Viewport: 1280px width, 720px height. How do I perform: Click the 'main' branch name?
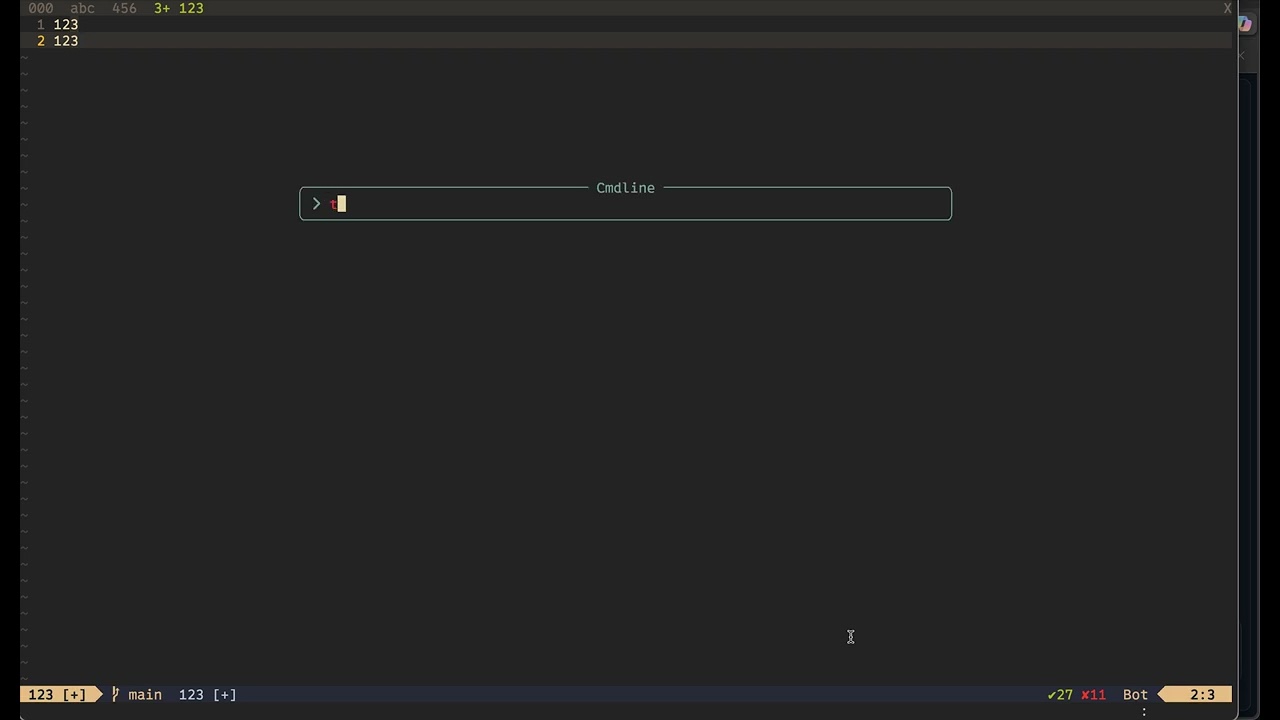(145, 694)
